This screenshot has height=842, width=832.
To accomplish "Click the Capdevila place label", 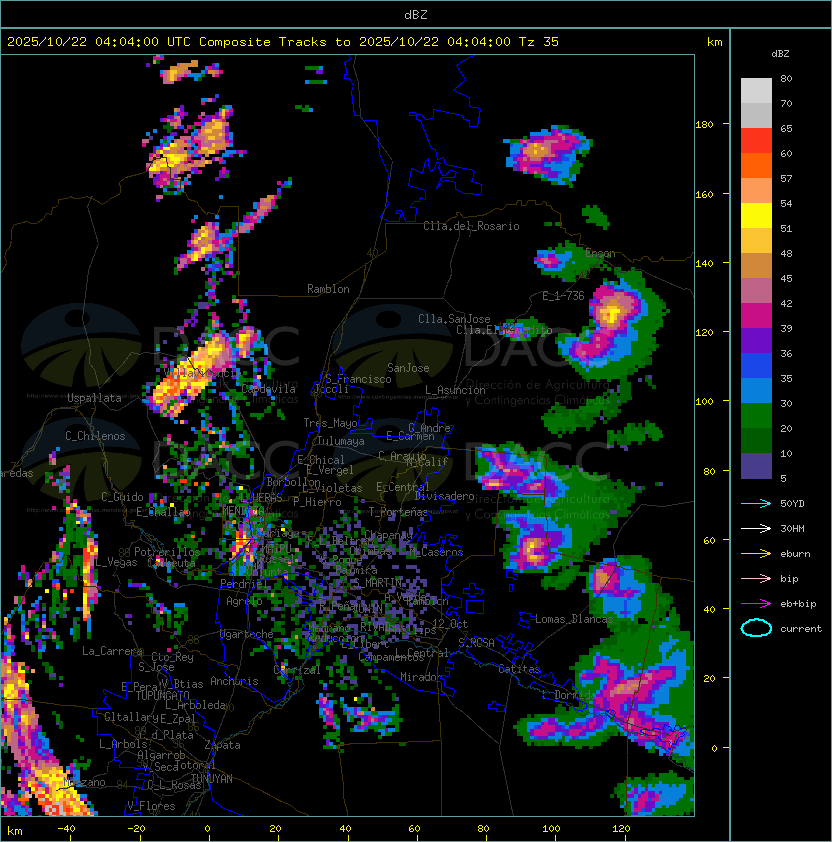I will click(269, 389).
